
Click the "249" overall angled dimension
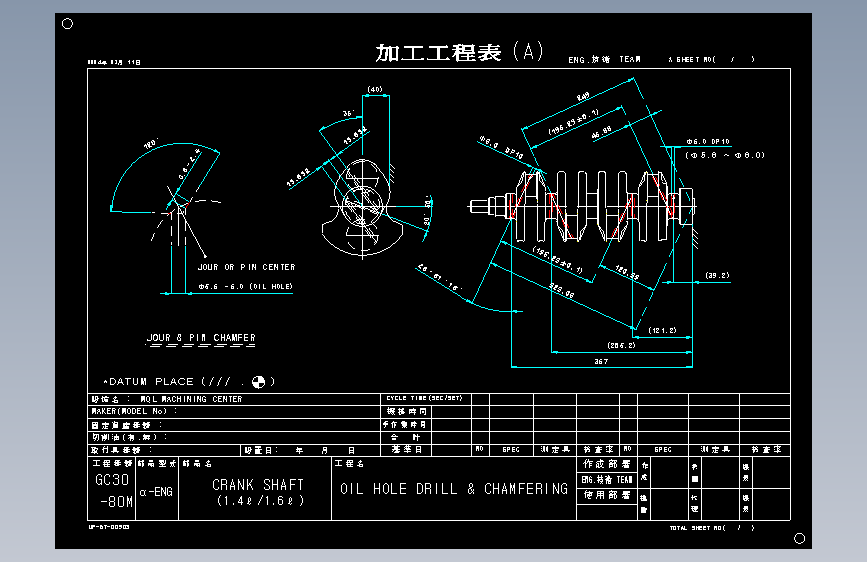pos(583,97)
